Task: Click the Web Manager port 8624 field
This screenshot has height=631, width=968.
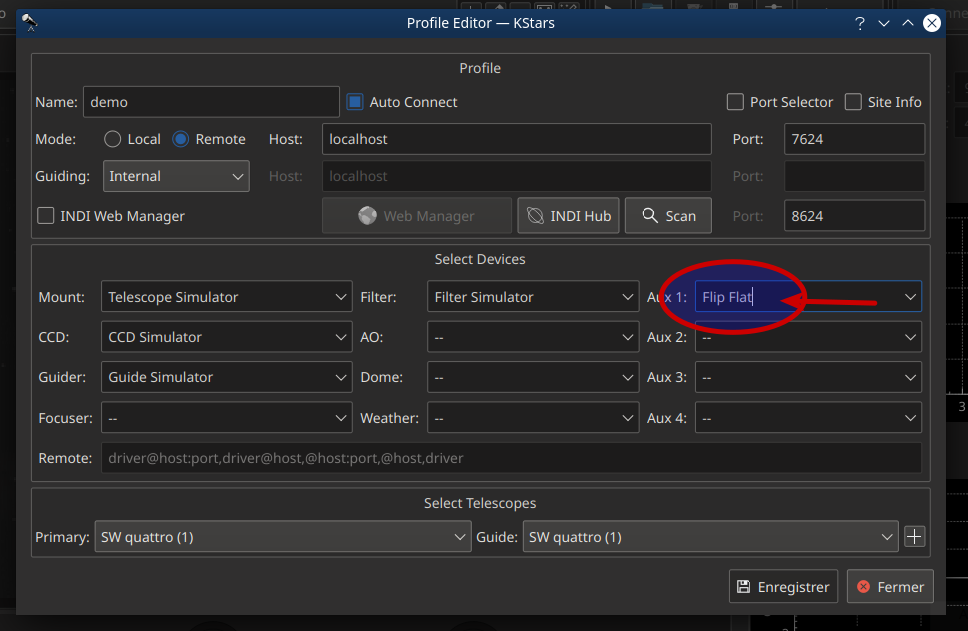Action: click(x=854, y=215)
